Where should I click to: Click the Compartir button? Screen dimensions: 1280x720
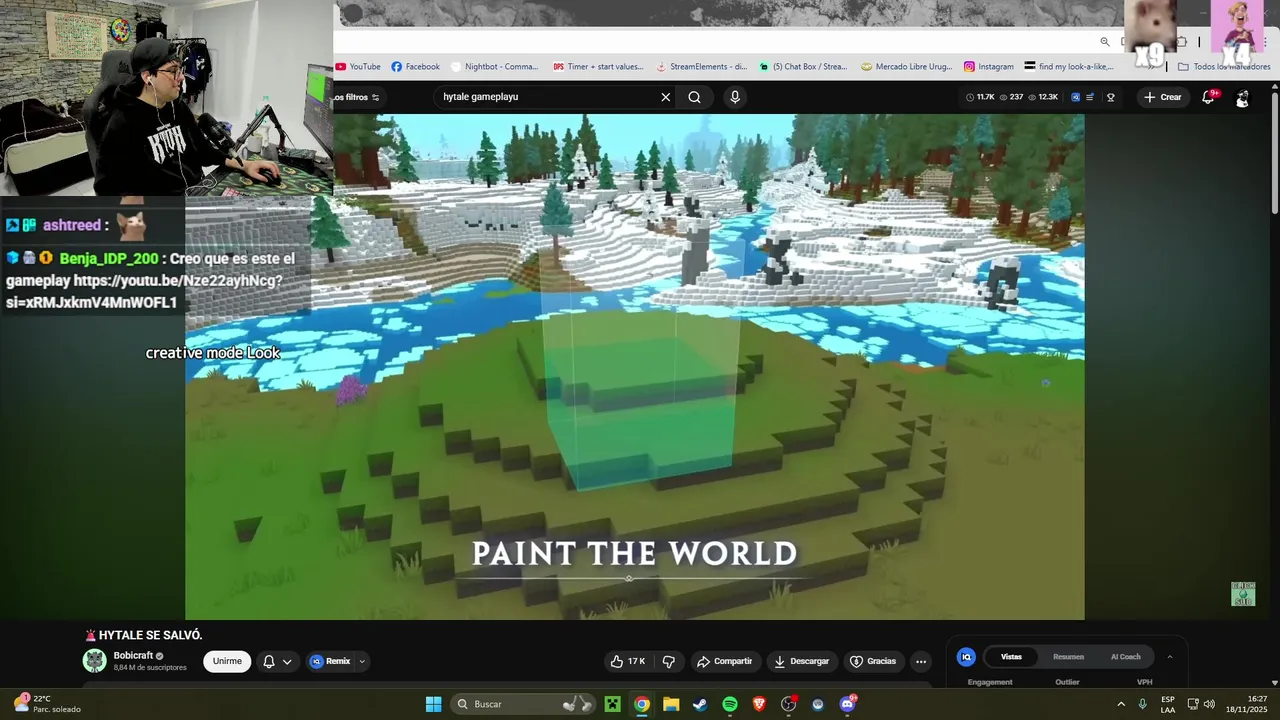pos(724,661)
